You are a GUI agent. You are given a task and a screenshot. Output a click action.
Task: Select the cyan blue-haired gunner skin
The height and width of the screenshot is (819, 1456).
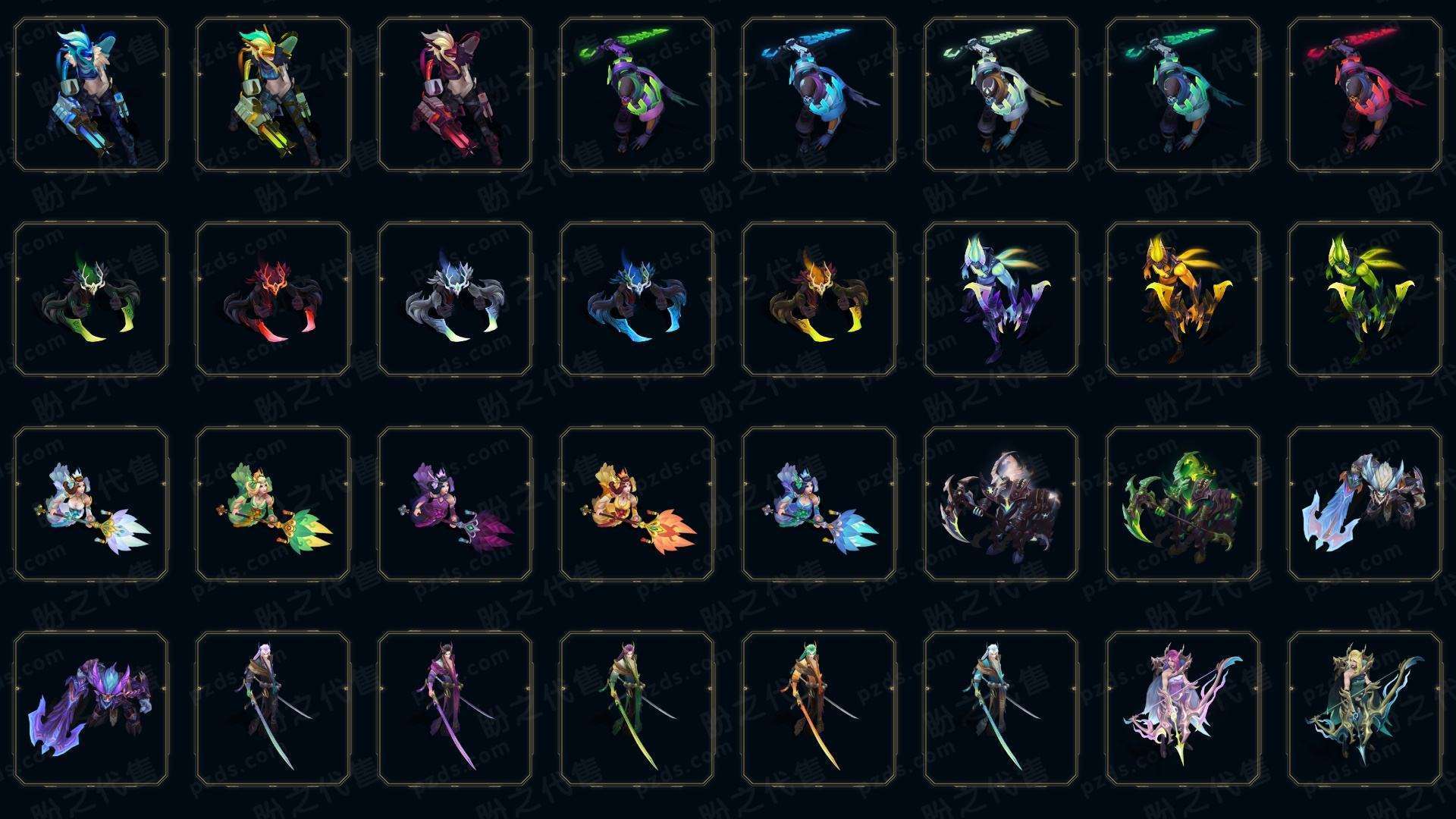pyautogui.click(x=91, y=95)
